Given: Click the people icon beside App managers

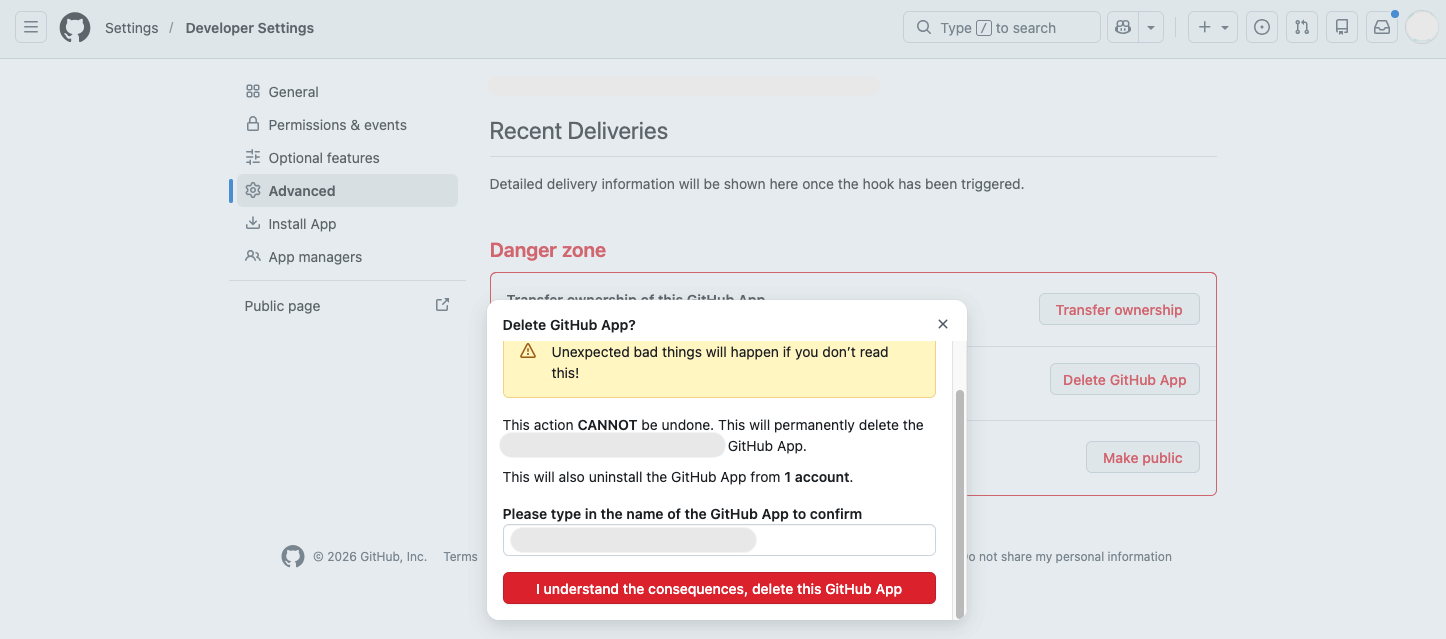Looking at the screenshot, I should (x=253, y=256).
